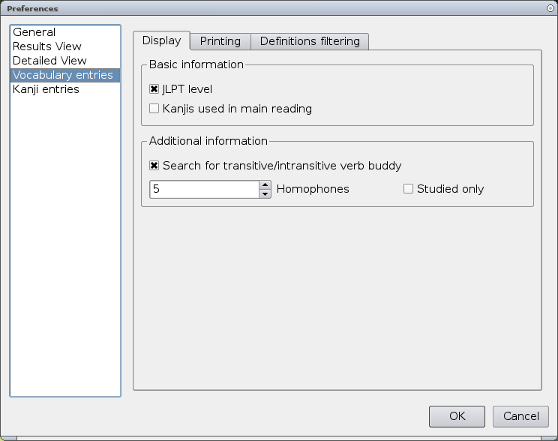This screenshot has width=558, height=441.
Task: Enable Kanjis used in main reading
Action: (154, 108)
